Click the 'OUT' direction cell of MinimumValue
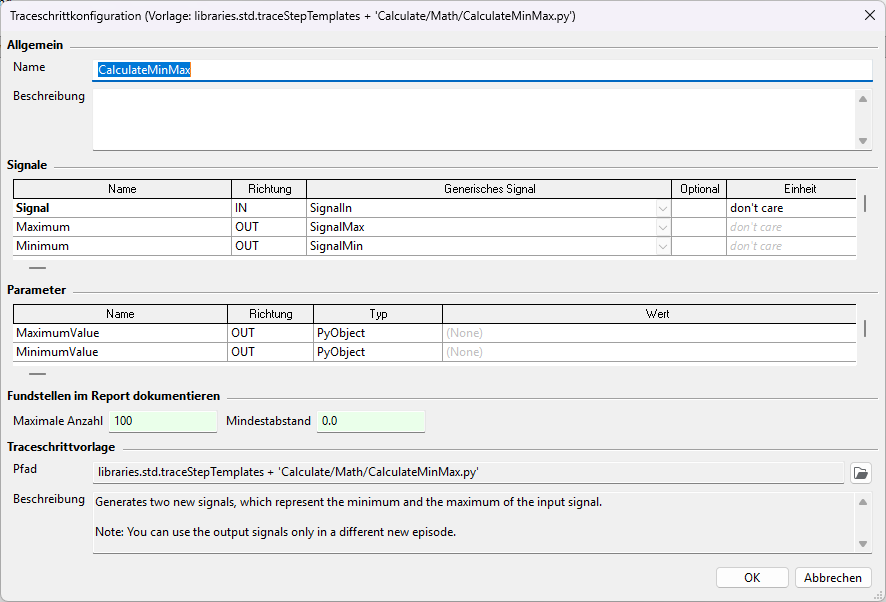 tap(271, 352)
